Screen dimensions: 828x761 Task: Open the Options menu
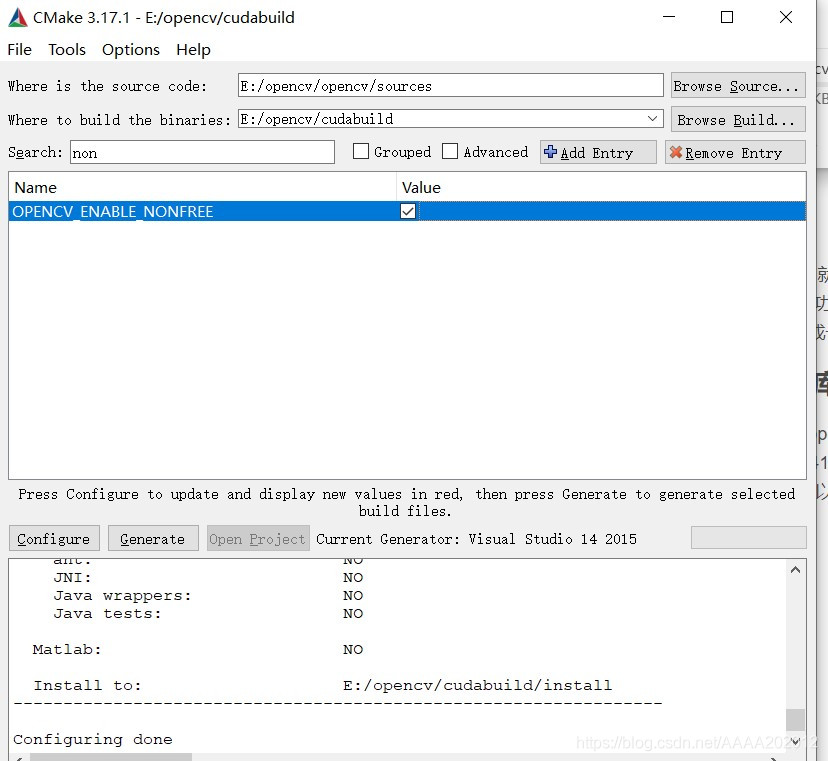click(x=131, y=50)
